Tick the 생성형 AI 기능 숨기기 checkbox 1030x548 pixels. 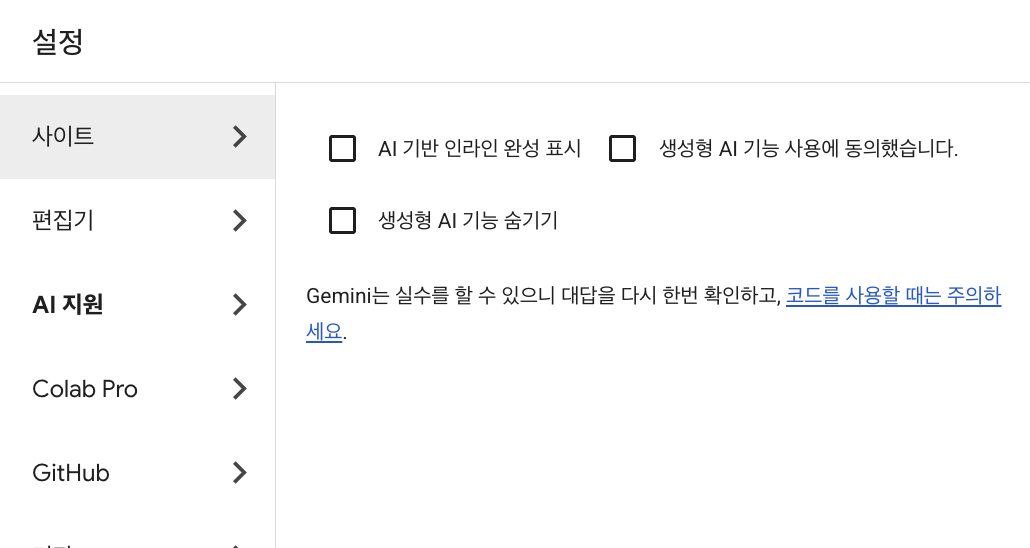point(342,221)
